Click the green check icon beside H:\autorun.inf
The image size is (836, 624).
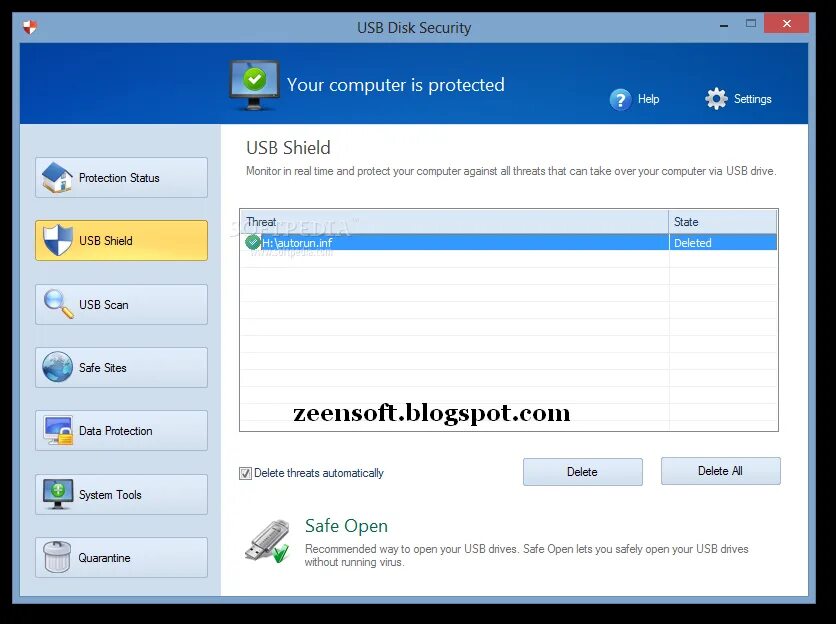(253, 242)
